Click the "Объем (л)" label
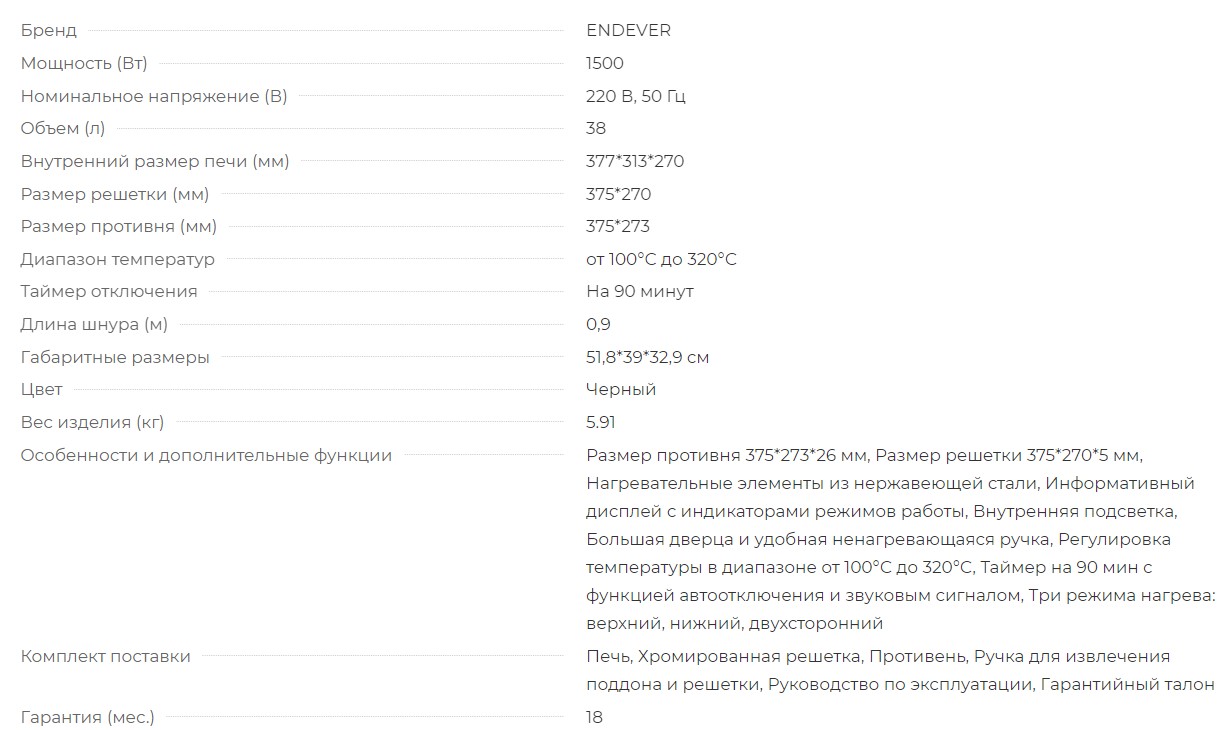 tap(63, 128)
